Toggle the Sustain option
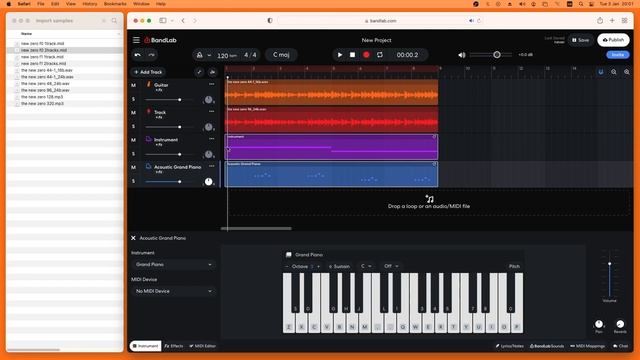This screenshot has height=360, width=640. tap(340, 267)
